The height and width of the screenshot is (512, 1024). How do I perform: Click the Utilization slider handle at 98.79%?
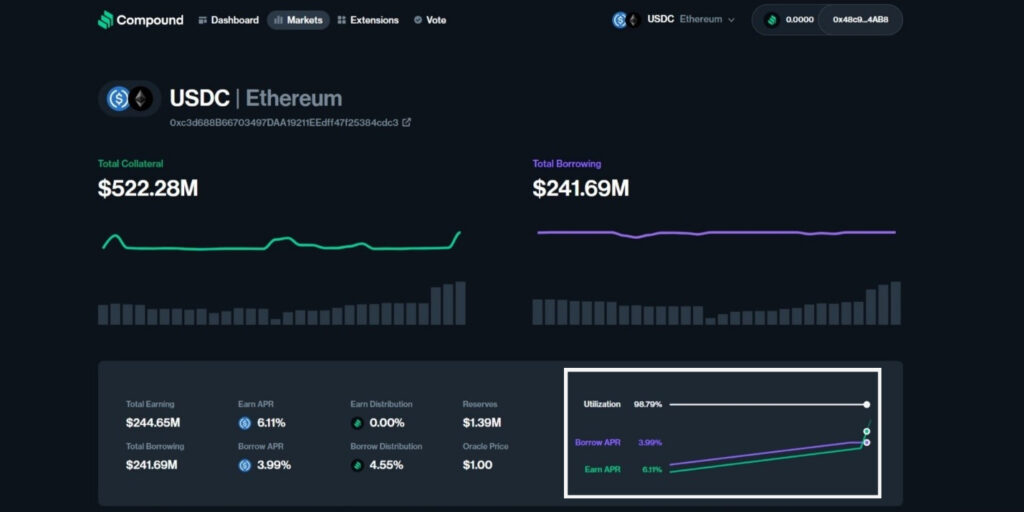[x=867, y=404]
